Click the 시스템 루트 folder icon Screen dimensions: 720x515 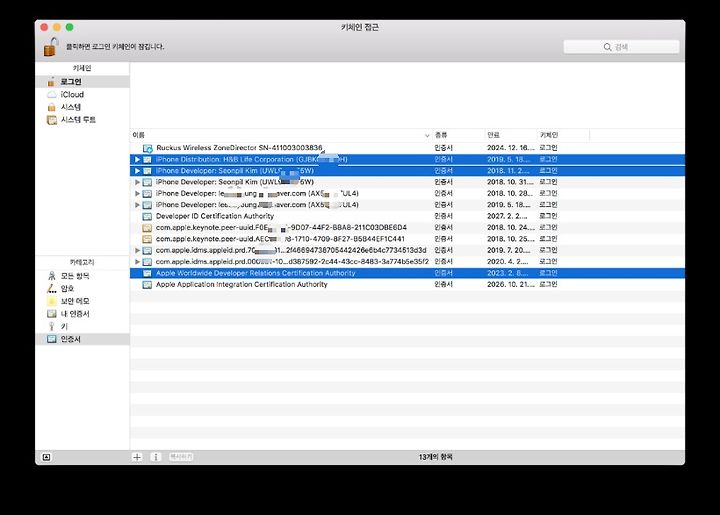51,120
